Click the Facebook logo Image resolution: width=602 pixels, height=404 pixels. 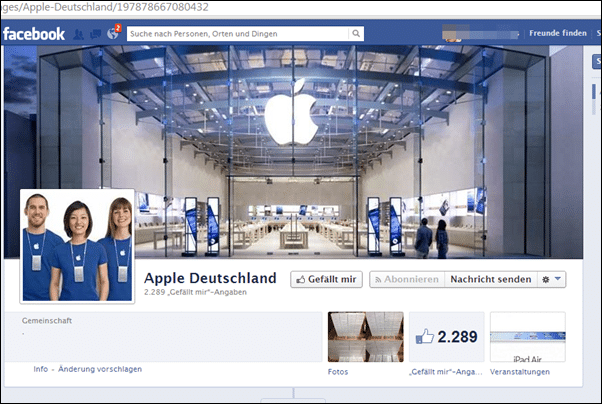tap(34, 34)
